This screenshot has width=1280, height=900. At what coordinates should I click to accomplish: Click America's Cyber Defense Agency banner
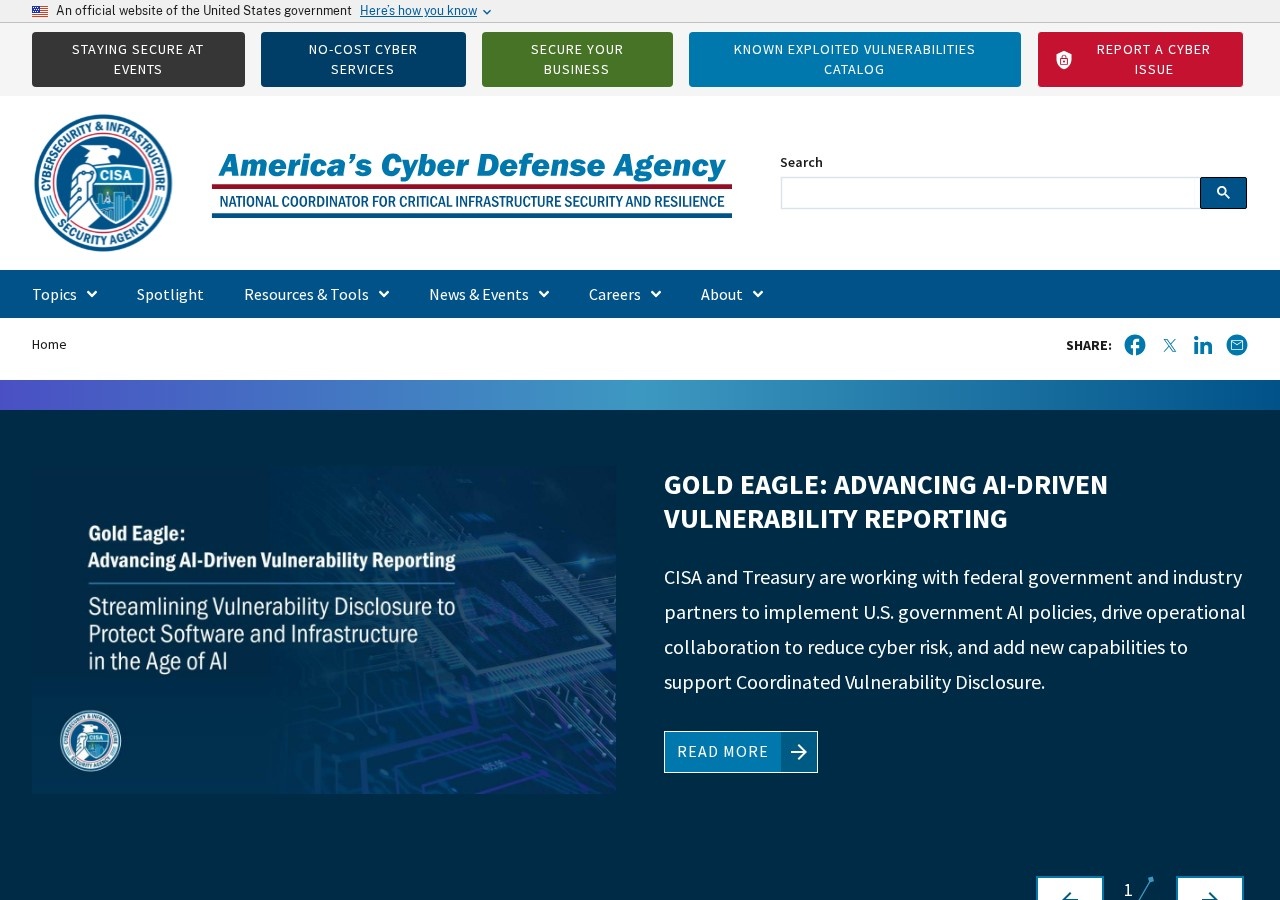(472, 184)
